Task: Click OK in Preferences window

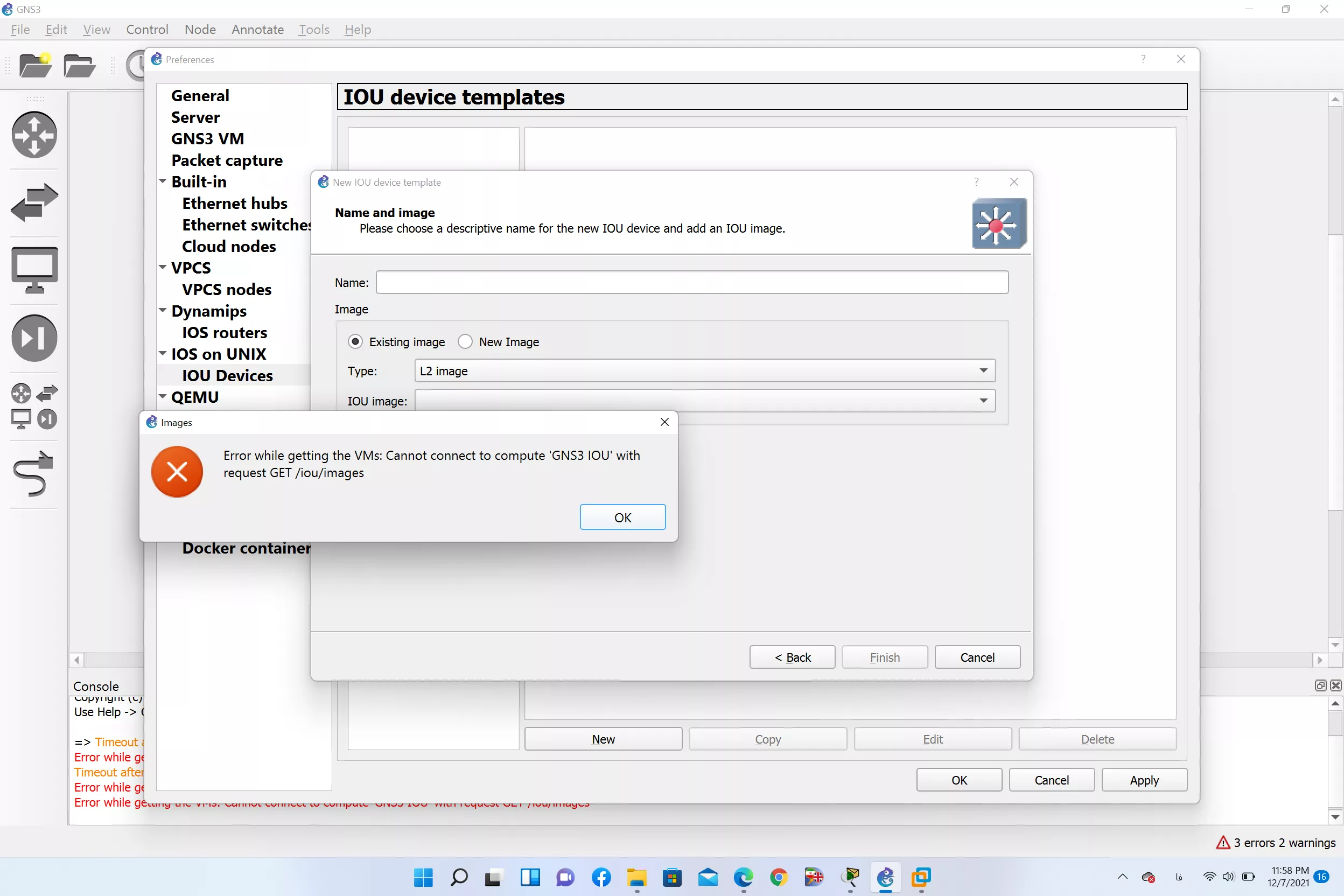Action: tap(959, 780)
